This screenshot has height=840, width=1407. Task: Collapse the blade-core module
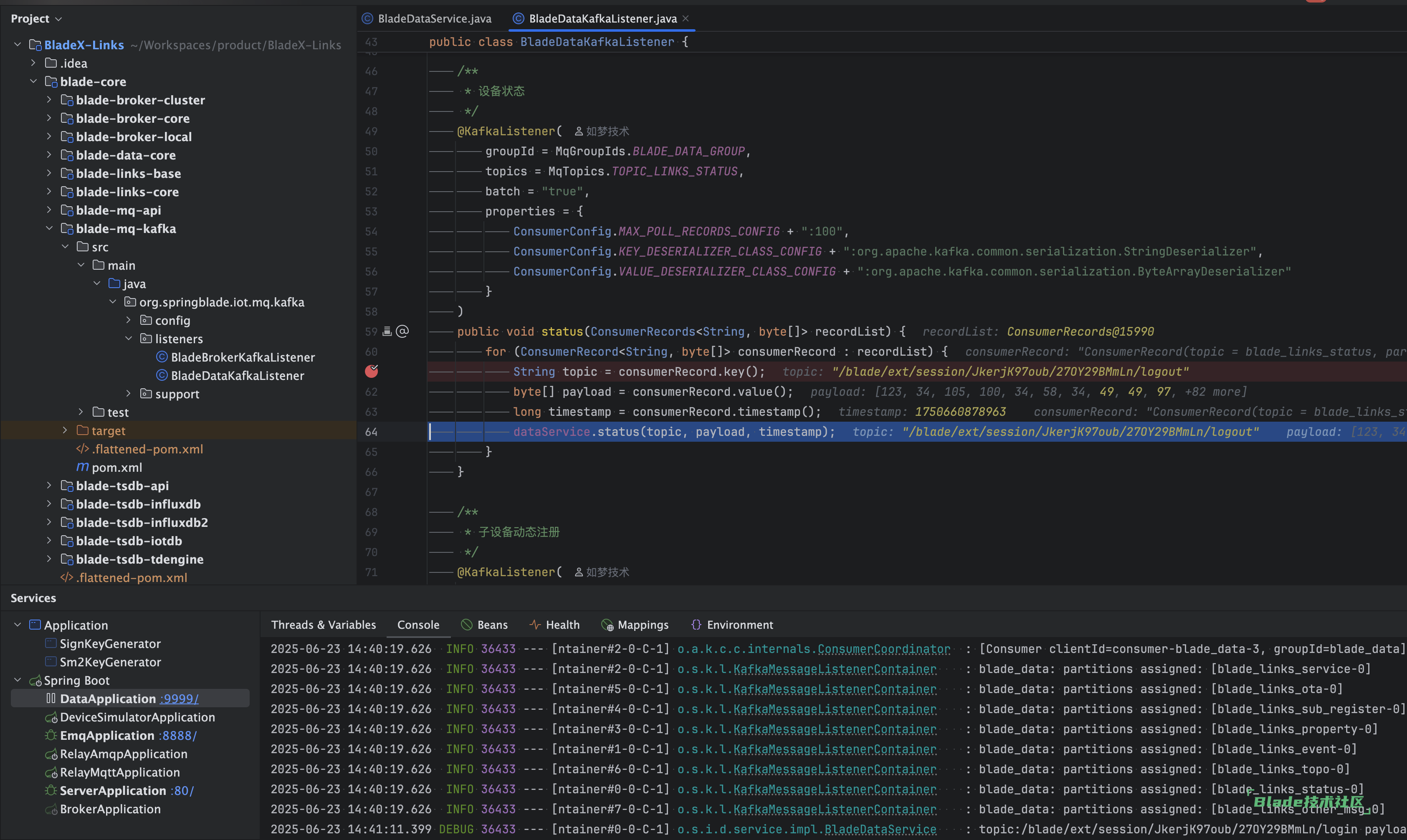click(x=33, y=81)
